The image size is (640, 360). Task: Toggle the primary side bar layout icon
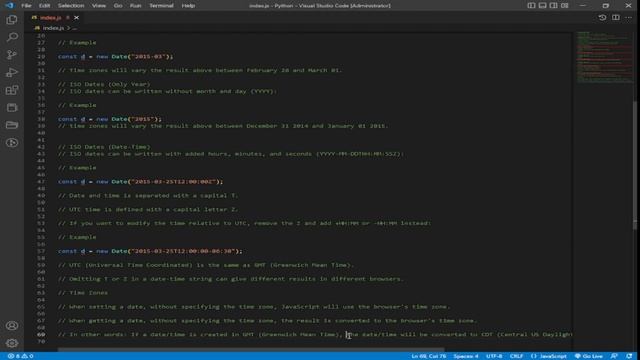click(x=531, y=5)
